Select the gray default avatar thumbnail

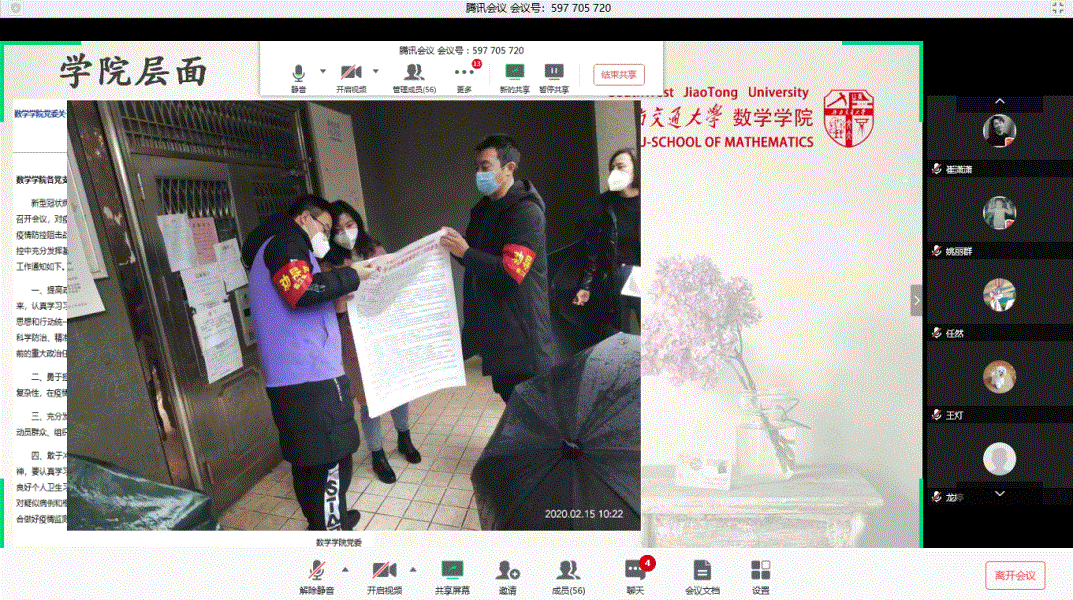point(999,459)
